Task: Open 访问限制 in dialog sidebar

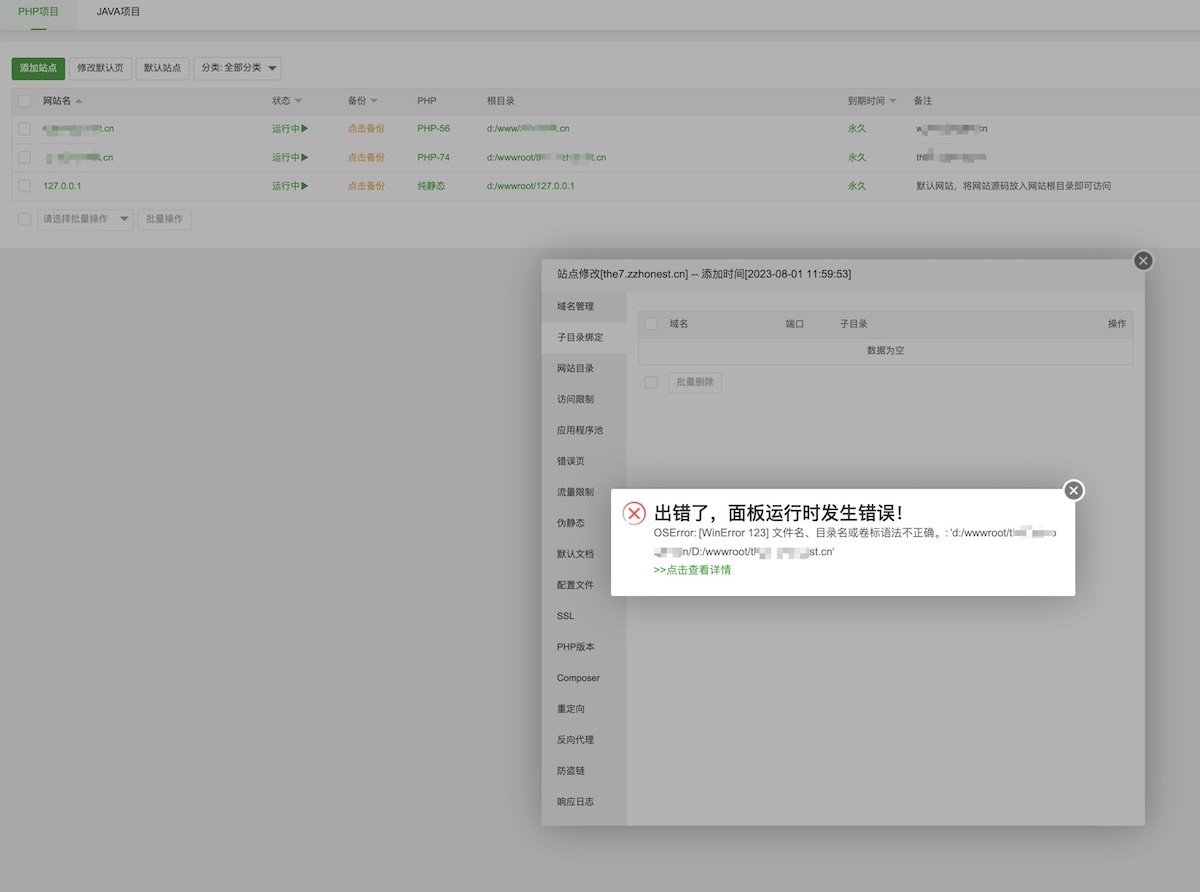Action: [x=584, y=399]
